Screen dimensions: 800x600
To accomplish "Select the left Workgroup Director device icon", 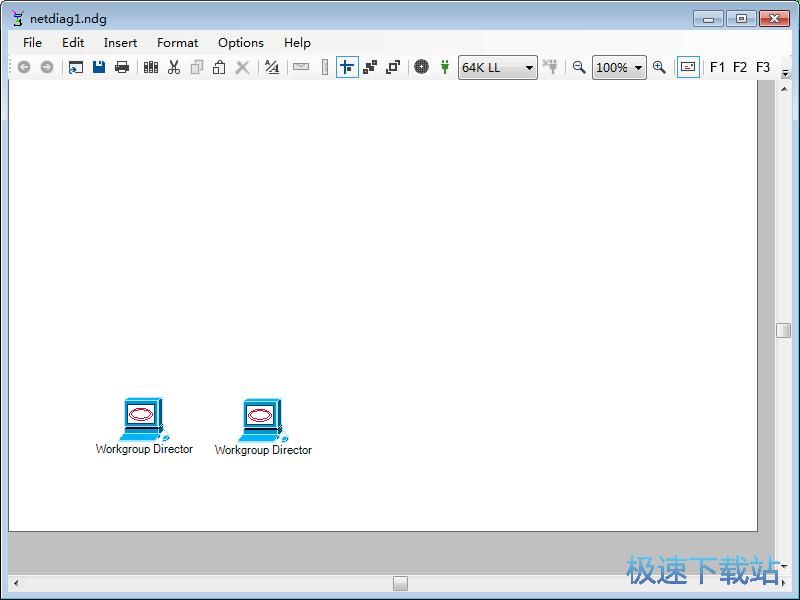I will pyautogui.click(x=144, y=419).
